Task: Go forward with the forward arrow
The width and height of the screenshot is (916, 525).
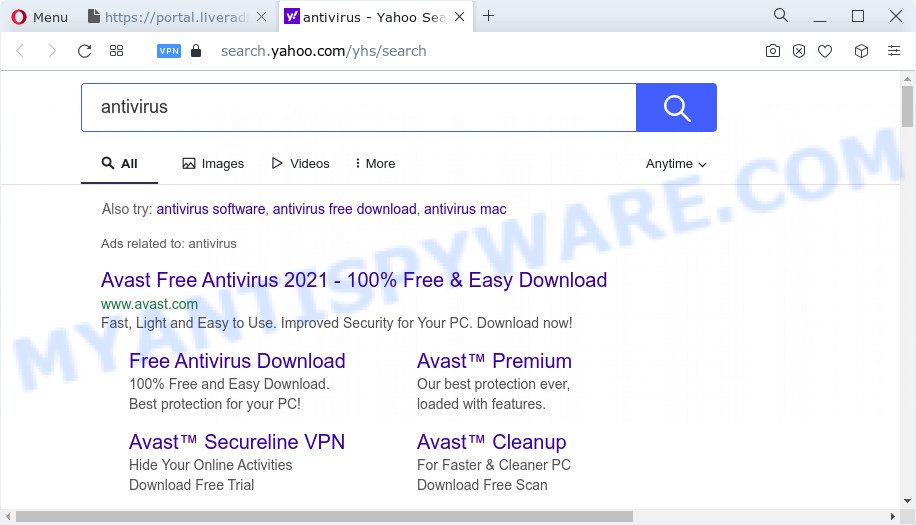Action: [52, 51]
